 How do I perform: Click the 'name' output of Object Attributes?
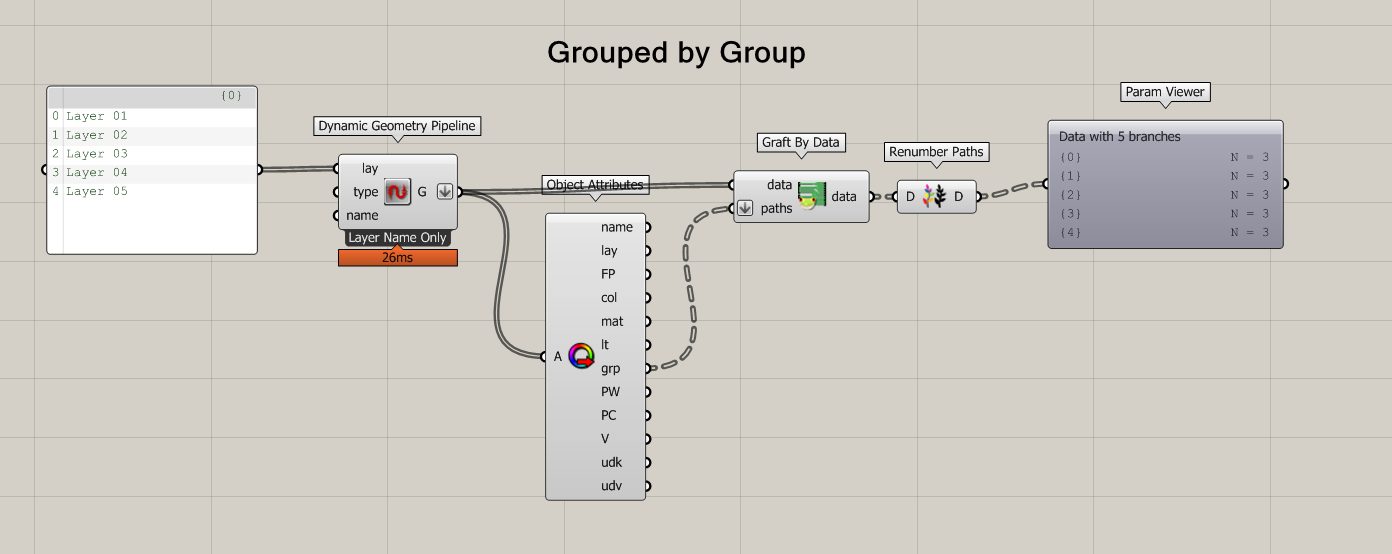[617, 227]
